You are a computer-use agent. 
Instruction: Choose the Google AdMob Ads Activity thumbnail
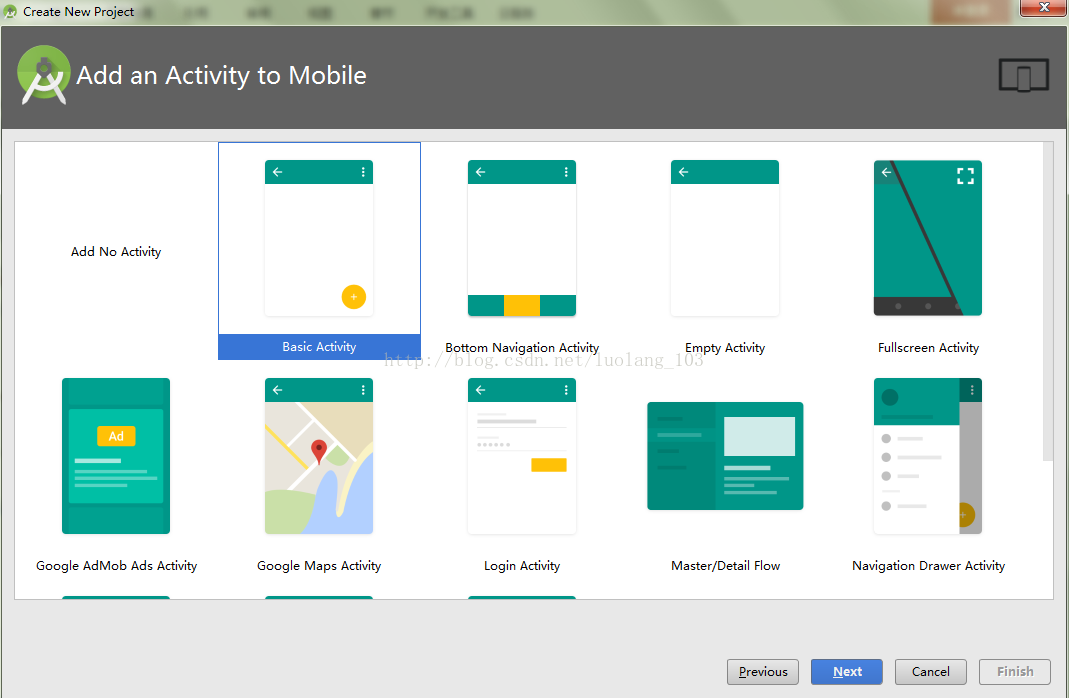tap(116, 456)
